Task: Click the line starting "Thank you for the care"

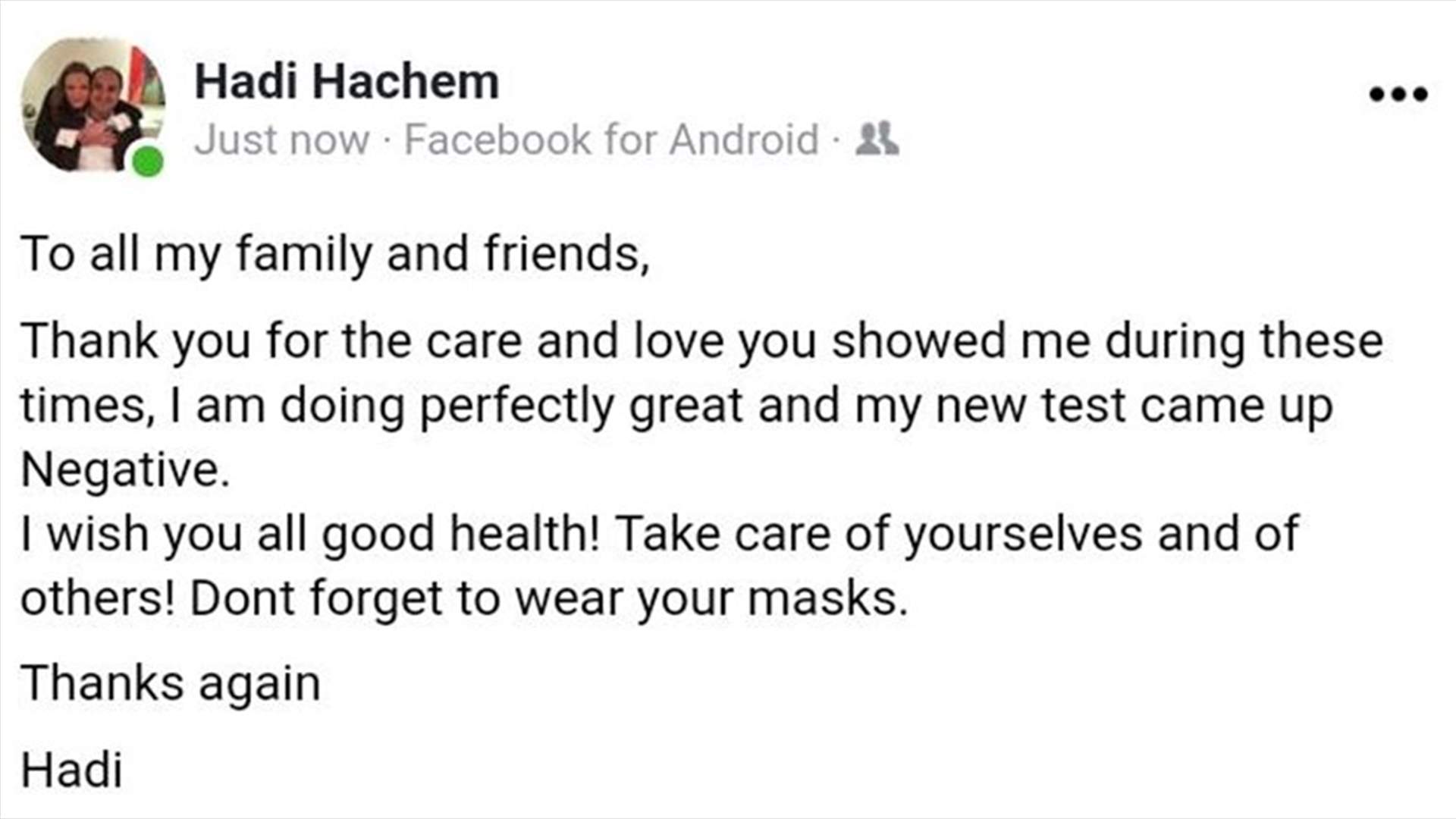Action: pyautogui.click(x=702, y=342)
